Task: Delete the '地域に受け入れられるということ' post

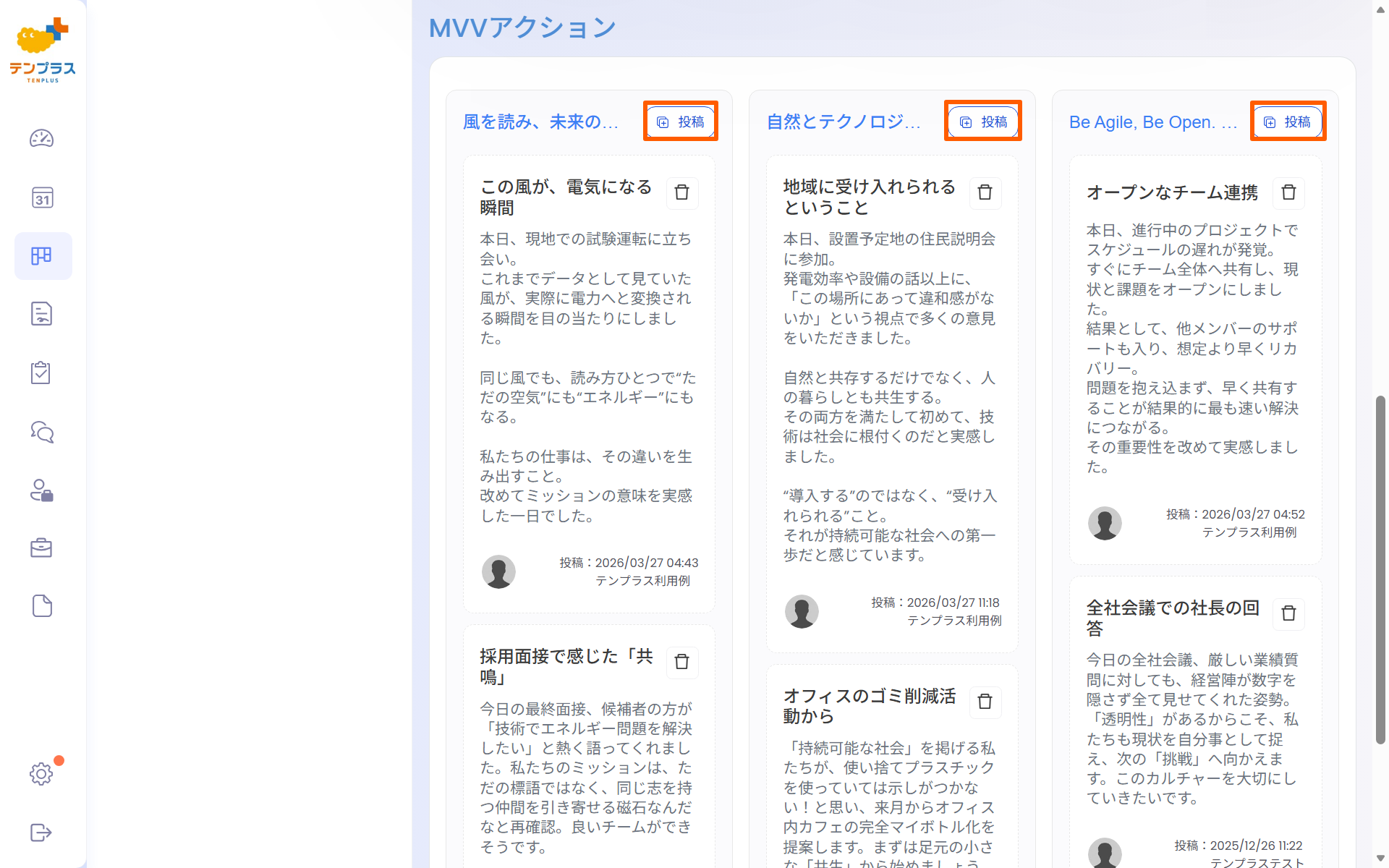Action: (985, 192)
